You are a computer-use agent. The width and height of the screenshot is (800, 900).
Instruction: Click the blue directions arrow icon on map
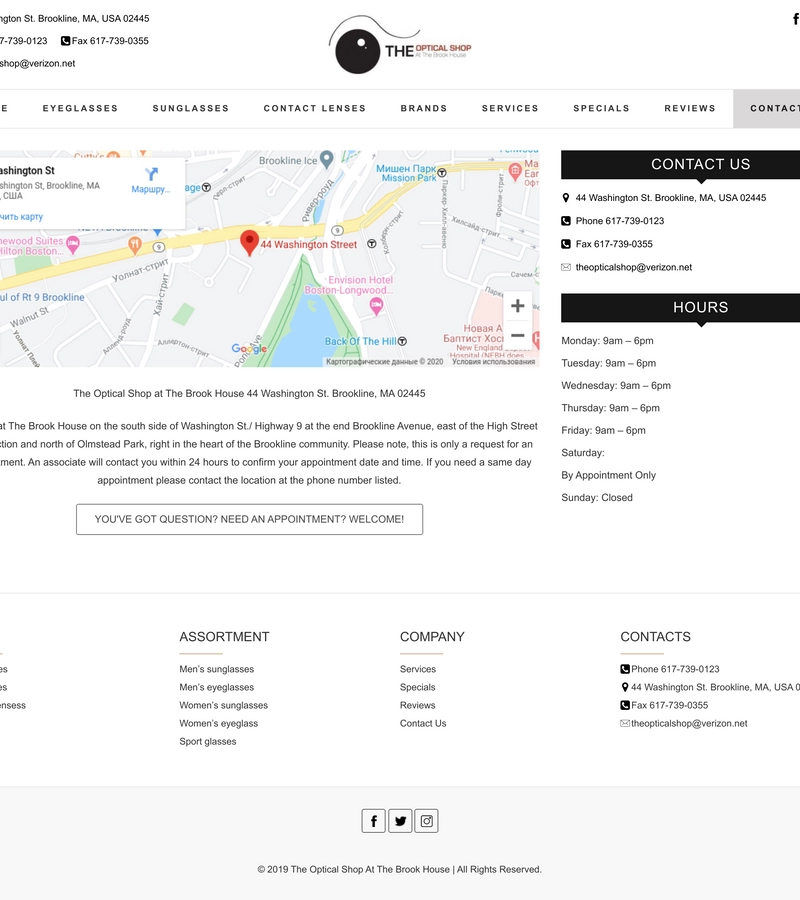[x=152, y=175]
